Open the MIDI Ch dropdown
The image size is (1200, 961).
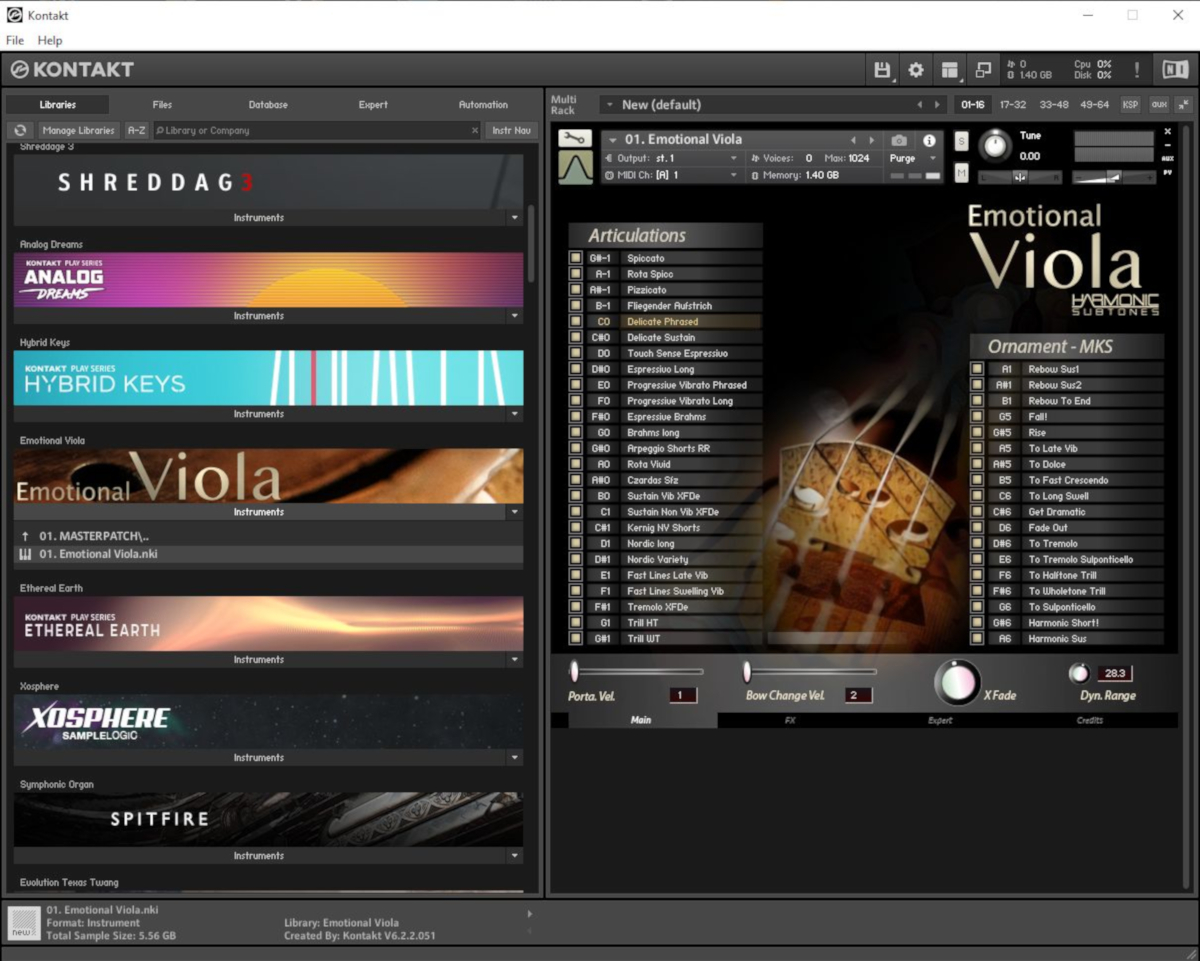pyautogui.click(x=675, y=175)
